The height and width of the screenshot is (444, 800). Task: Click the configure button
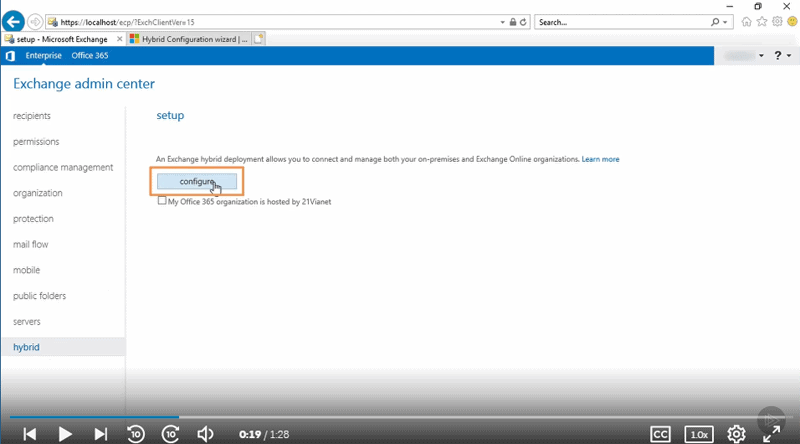pos(197,181)
